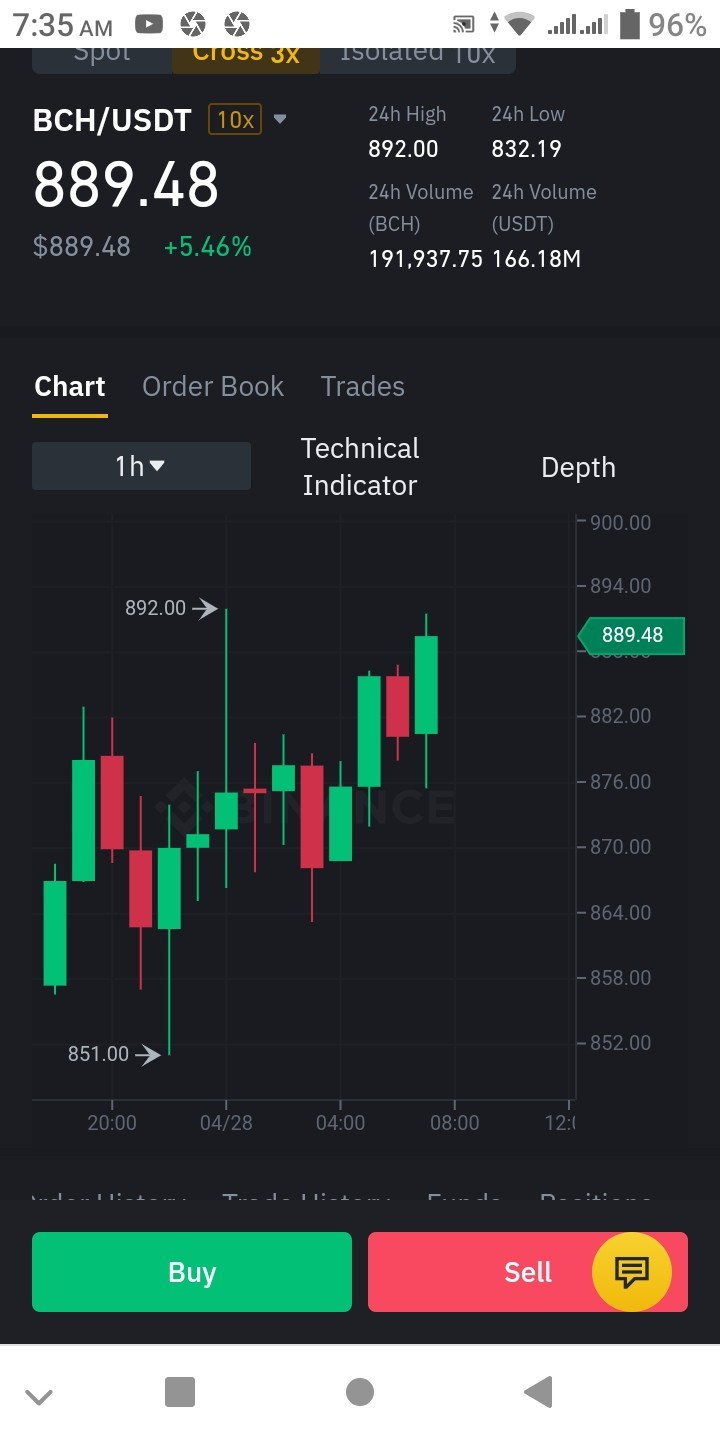Tap the Android back triangle icon
The image size is (720, 1440).
538,1392
